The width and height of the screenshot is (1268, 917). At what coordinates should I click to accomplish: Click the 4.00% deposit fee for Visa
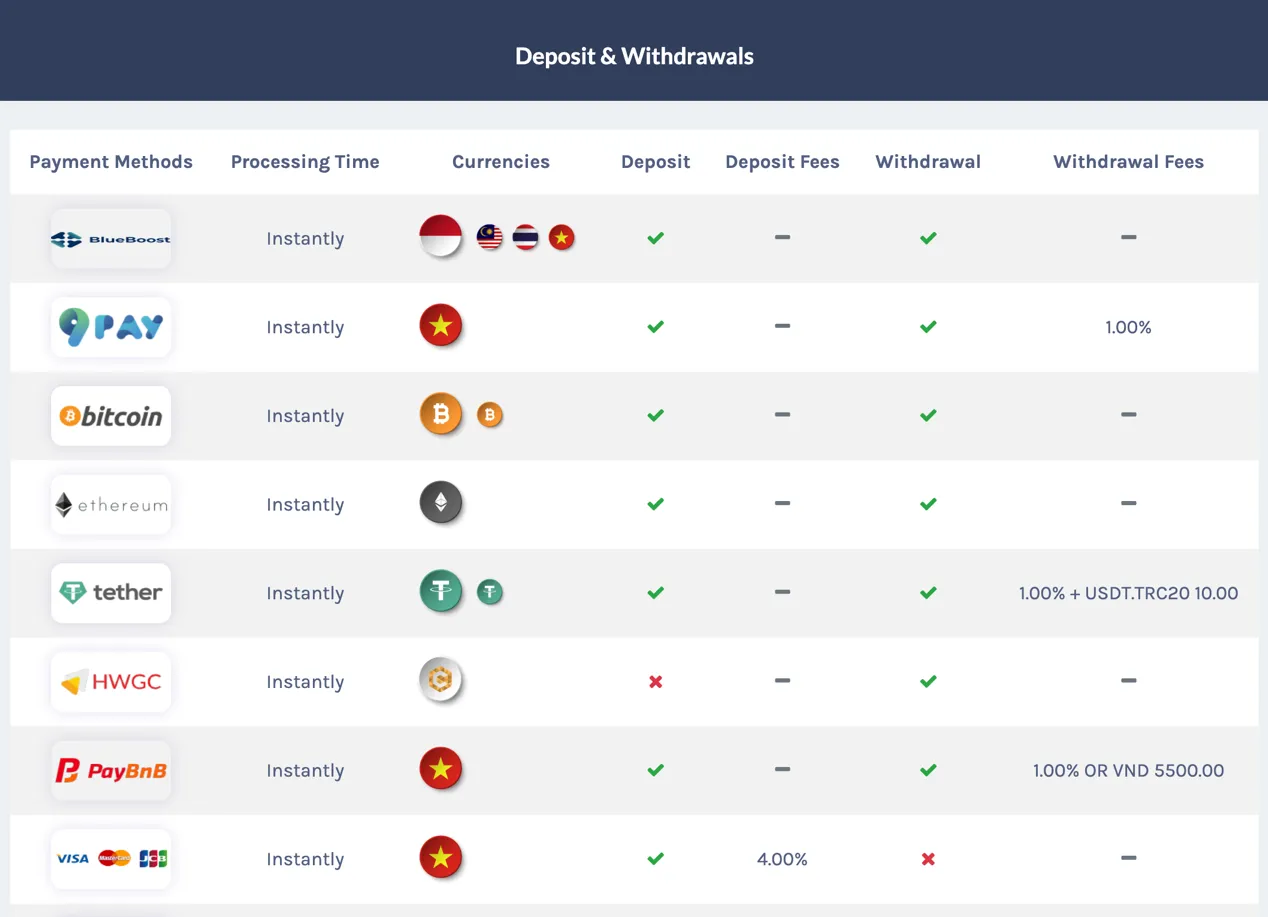point(782,860)
